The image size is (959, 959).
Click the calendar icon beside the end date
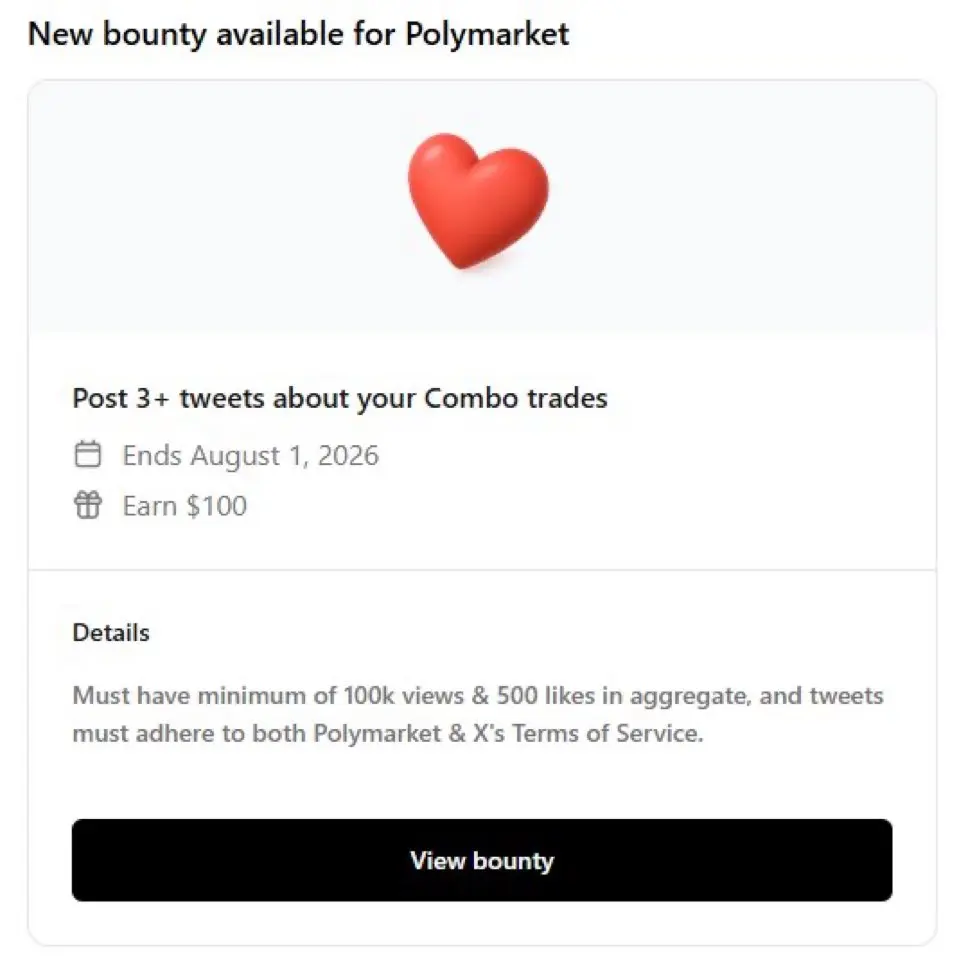pos(88,454)
